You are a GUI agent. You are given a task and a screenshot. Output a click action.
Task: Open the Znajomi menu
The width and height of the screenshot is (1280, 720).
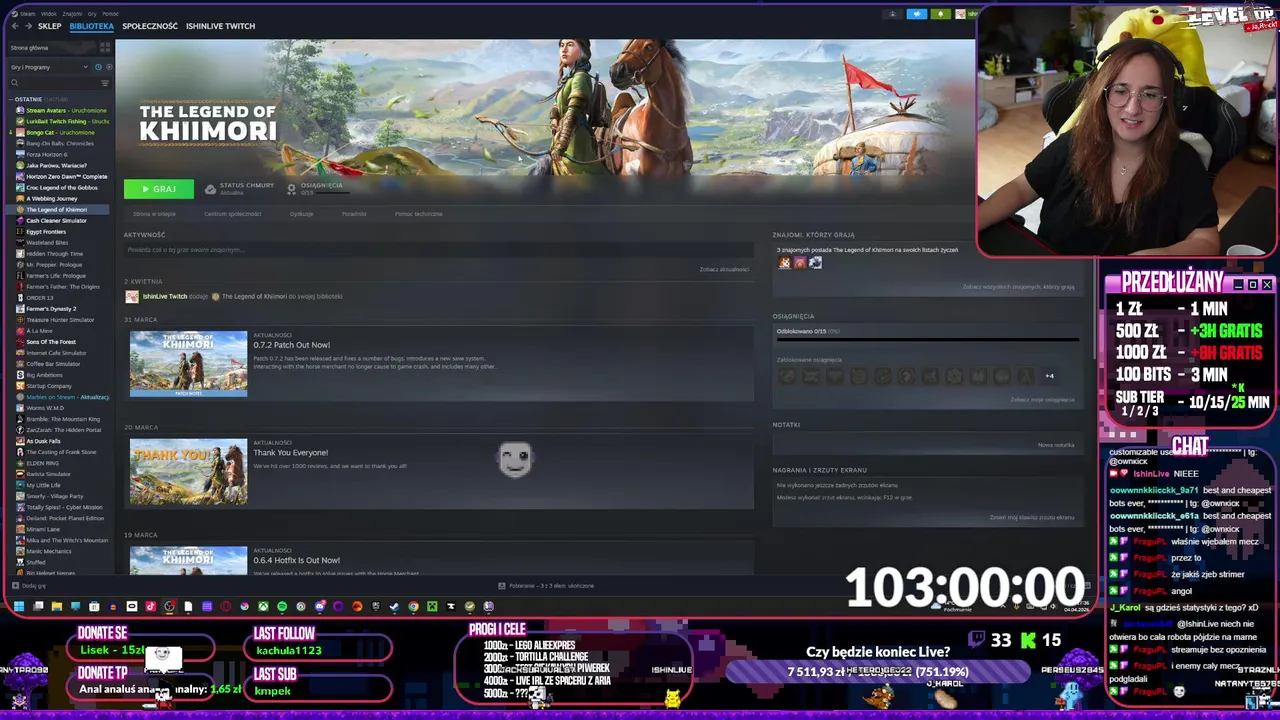click(x=71, y=14)
